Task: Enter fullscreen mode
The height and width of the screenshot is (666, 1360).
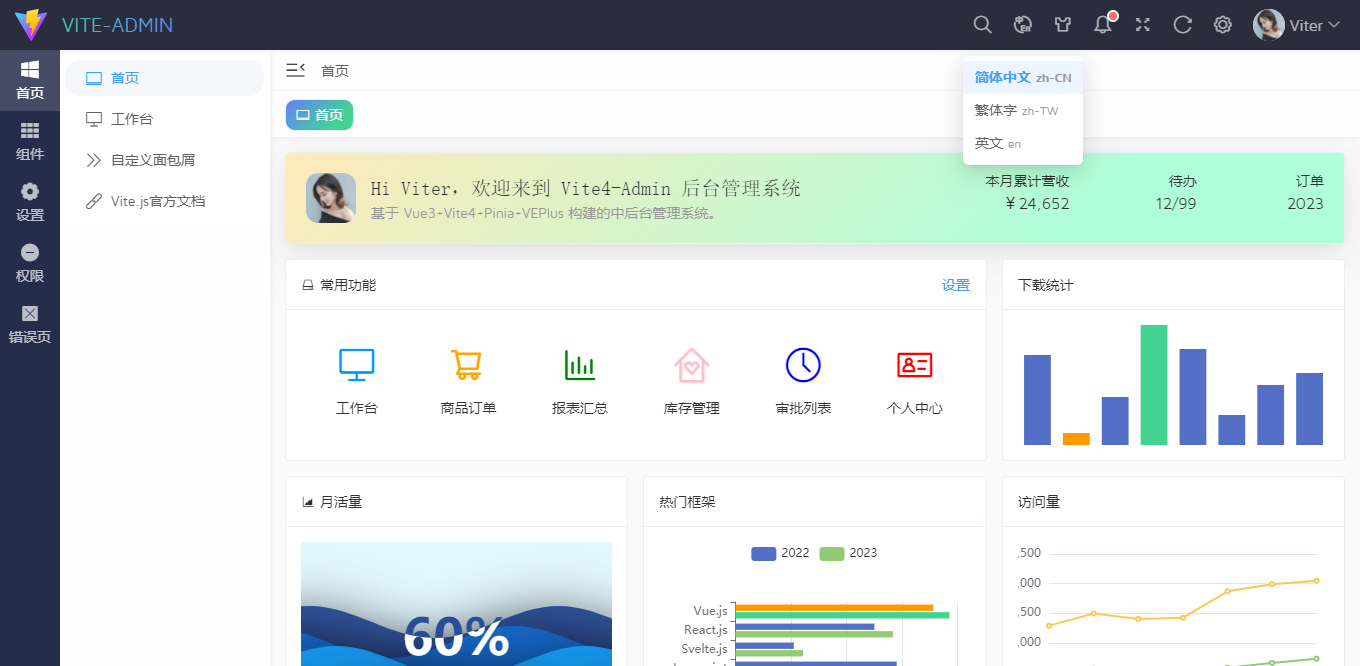Action: pyautogui.click(x=1142, y=24)
